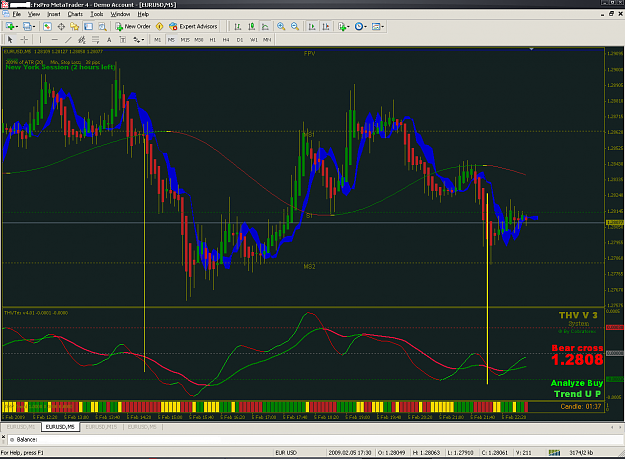Open the Help menu

[x=143, y=14]
